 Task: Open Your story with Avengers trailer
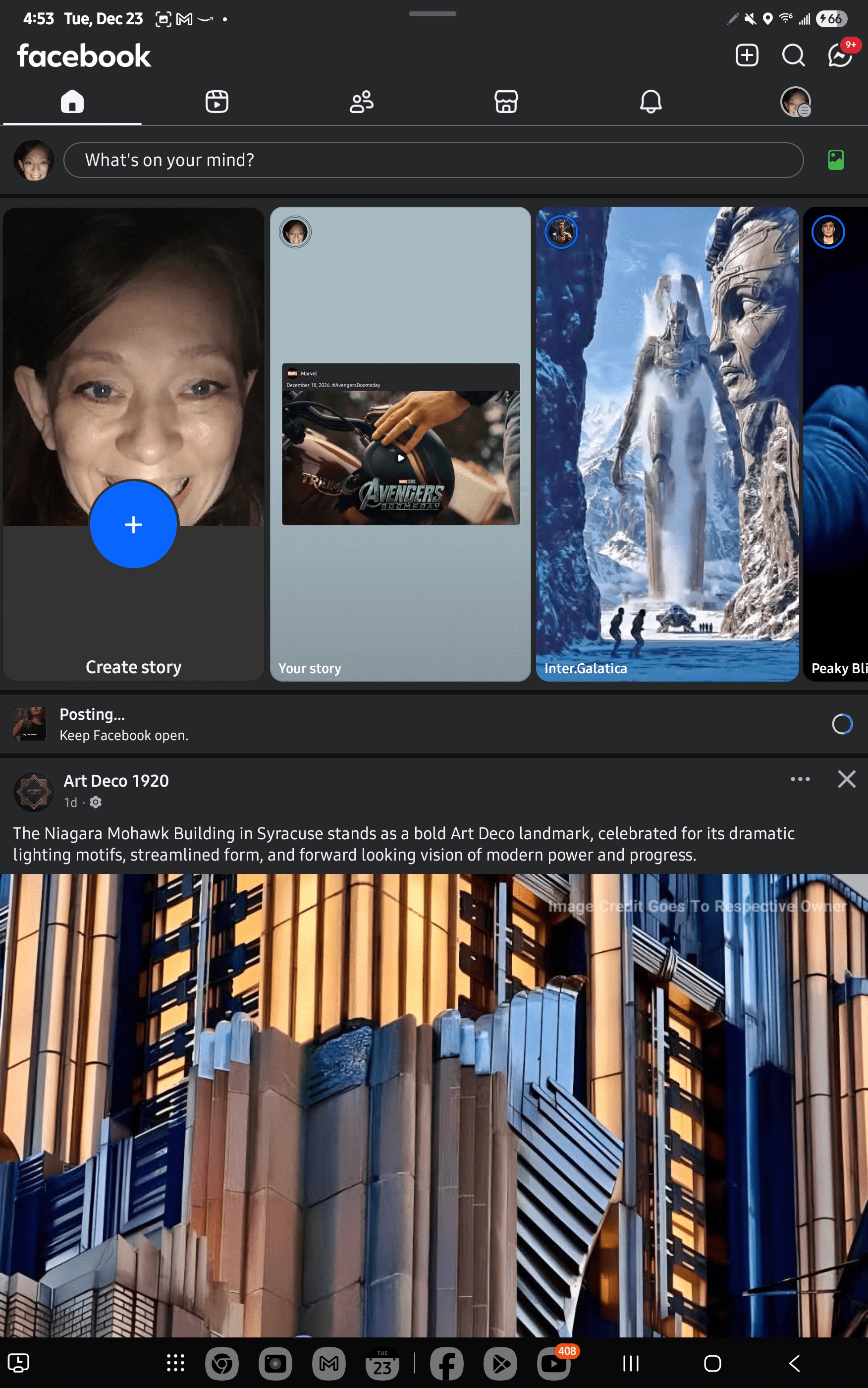tap(400, 443)
